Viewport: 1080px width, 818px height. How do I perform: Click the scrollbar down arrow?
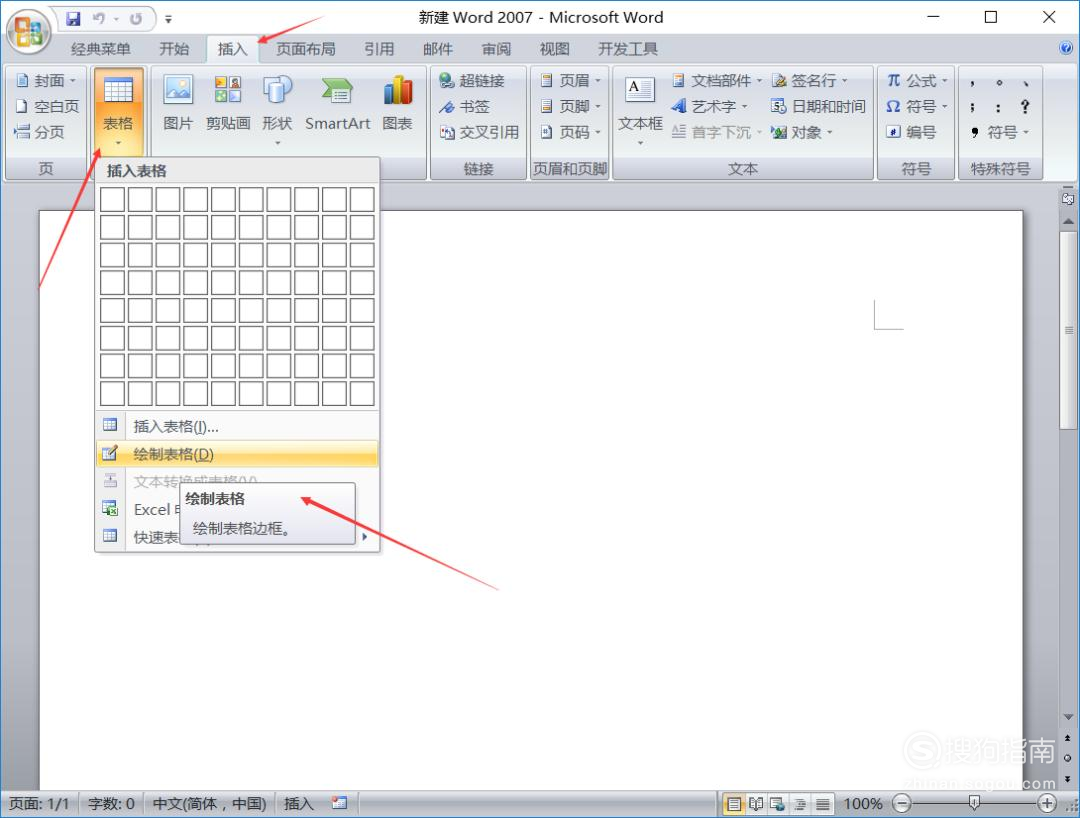tap(1068, 717)
